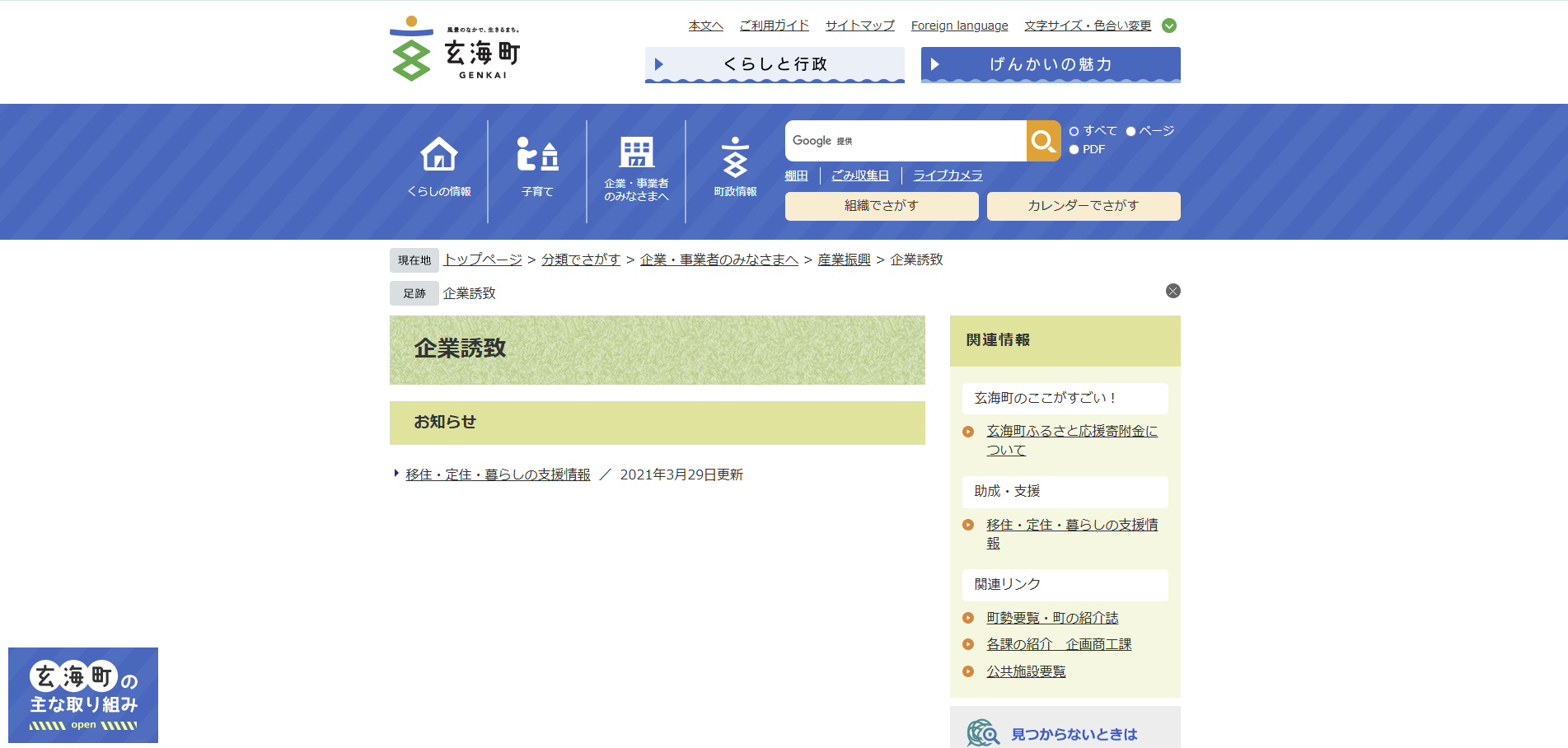Image resolution: width=1568 pixels, height=748 pixels.
Task: Click the 棚田 quick link
Action: pyautogui.click(x=797, y=175)
